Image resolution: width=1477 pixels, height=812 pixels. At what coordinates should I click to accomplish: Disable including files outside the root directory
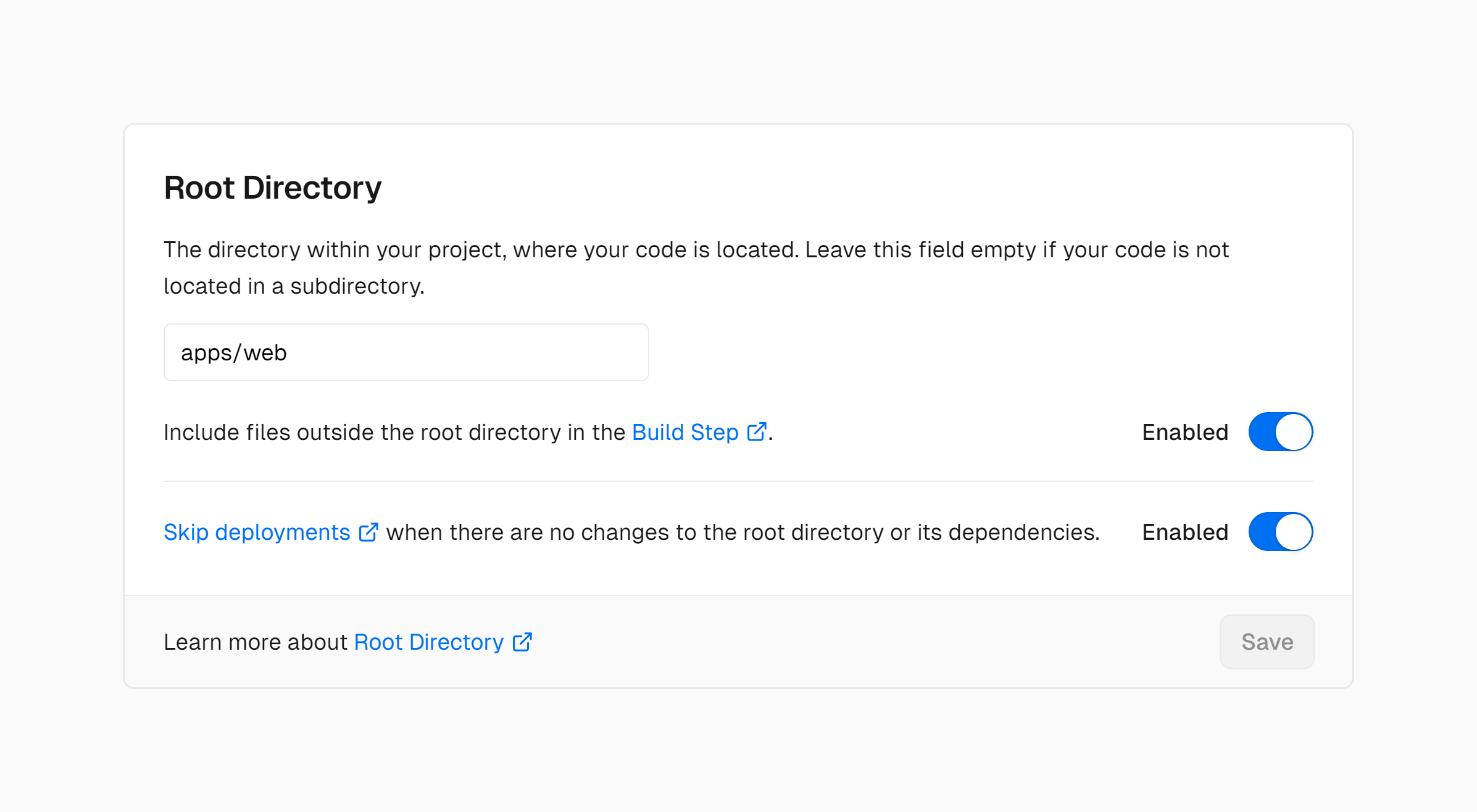click(x=1281, y=431)
